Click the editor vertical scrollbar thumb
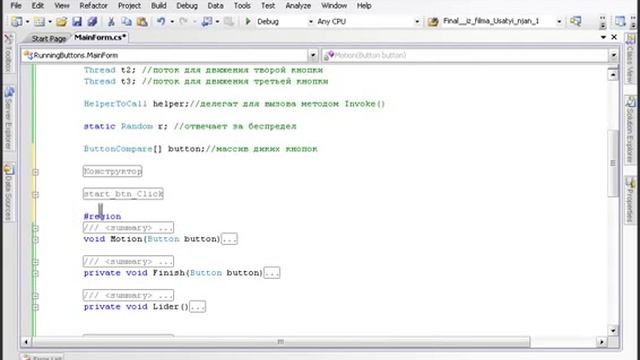The width and height of the screenshot is (640, 360). 613,163
